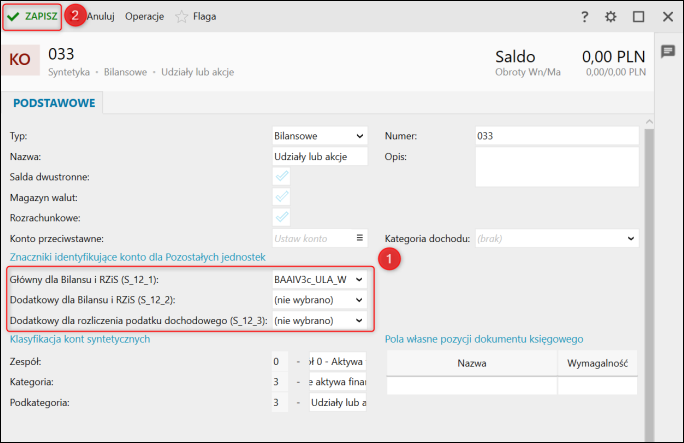
Task: Click the Zapisz save button
Action: point(32,17)
